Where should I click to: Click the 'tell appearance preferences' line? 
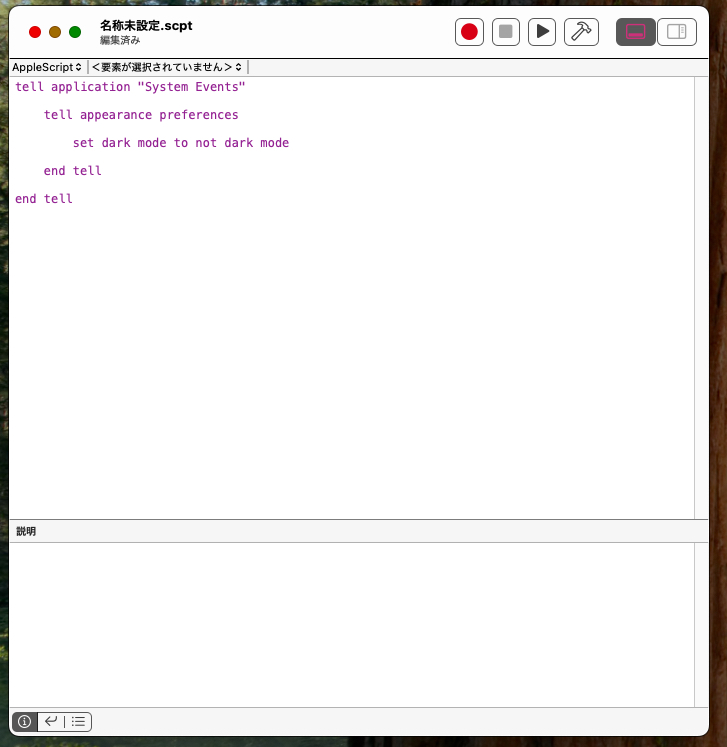point(141,115)
